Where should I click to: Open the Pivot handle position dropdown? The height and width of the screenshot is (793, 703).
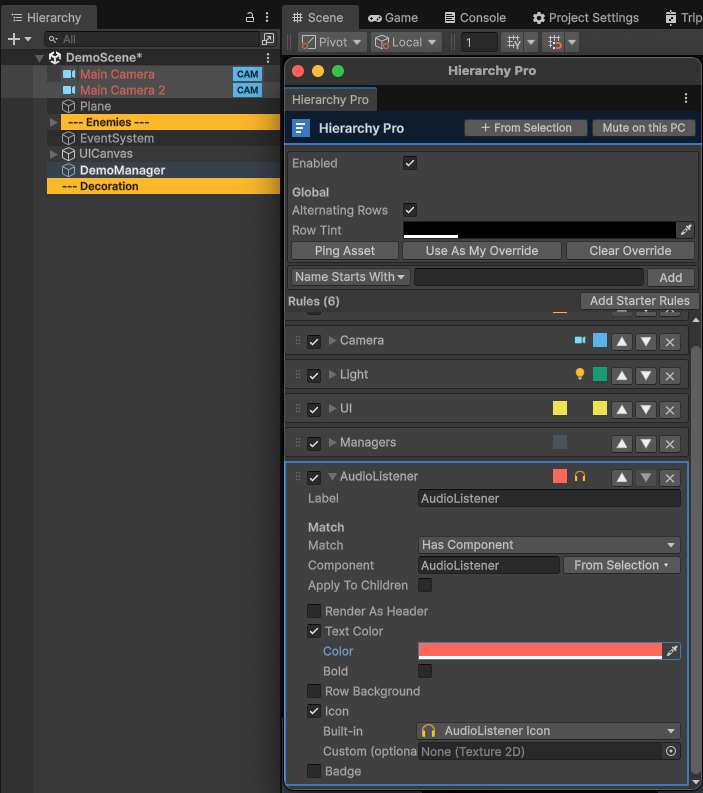click(332, 42)
